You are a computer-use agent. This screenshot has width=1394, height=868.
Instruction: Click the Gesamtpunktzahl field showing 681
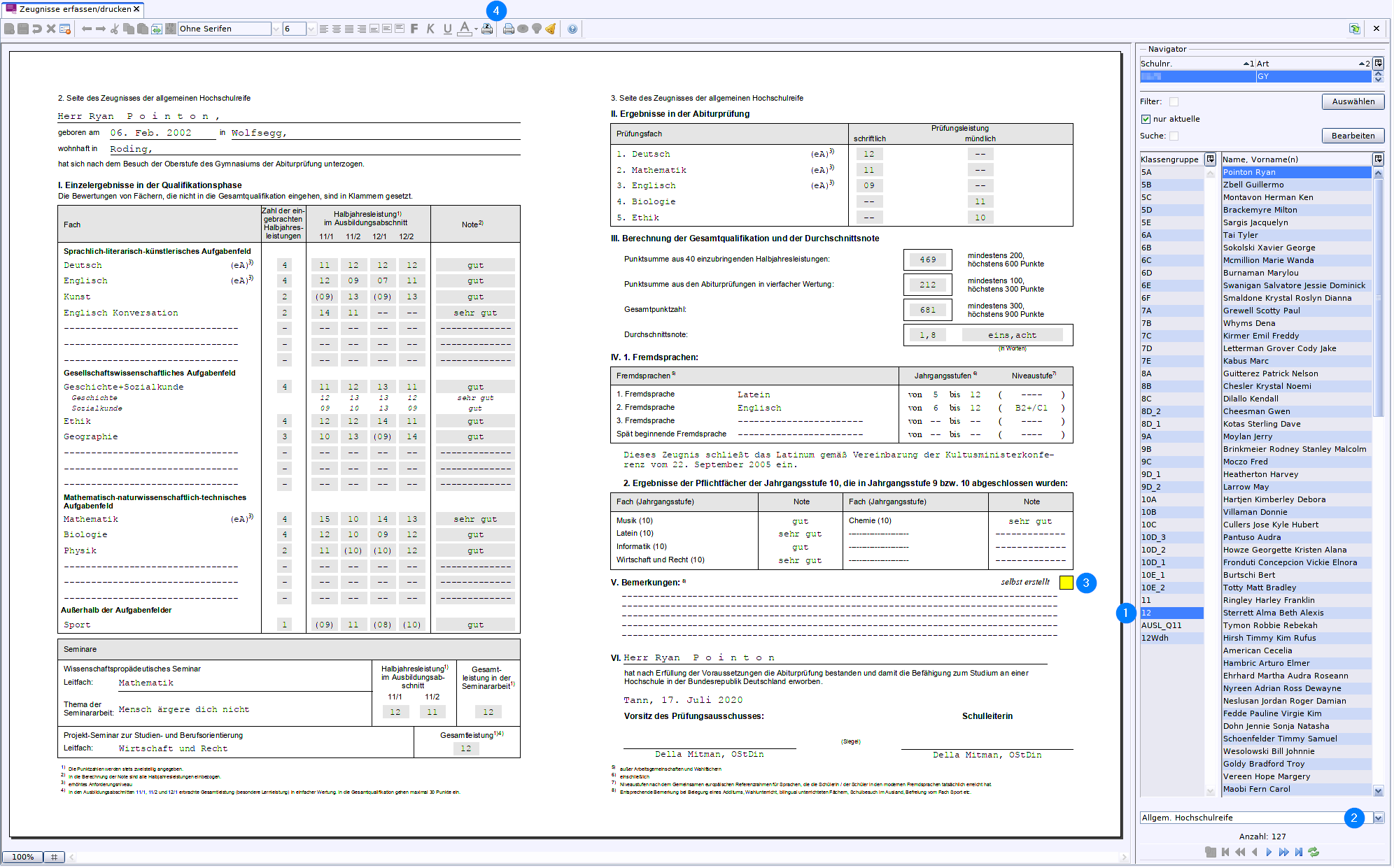927,310
